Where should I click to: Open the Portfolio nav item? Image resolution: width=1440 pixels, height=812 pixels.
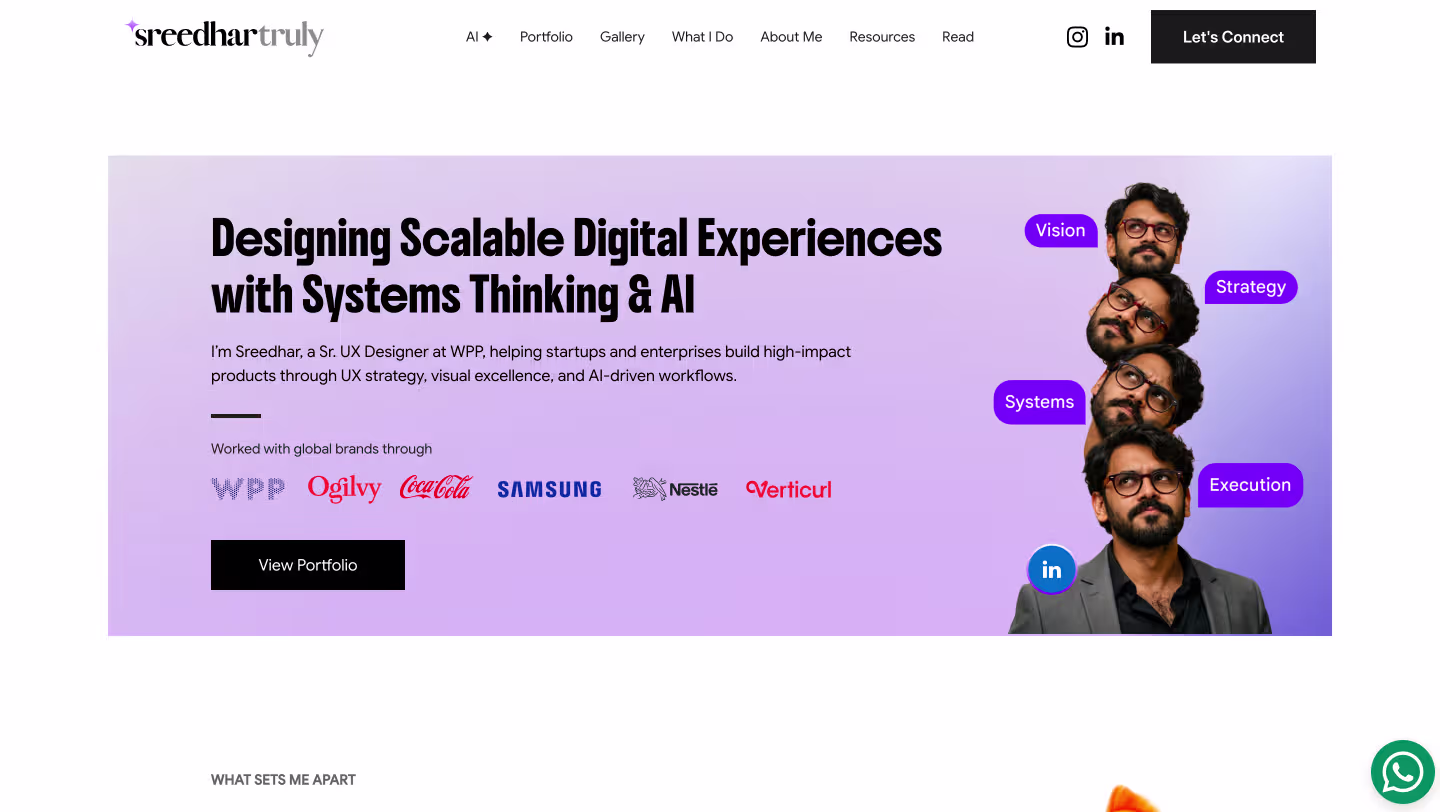coord(546,37)
